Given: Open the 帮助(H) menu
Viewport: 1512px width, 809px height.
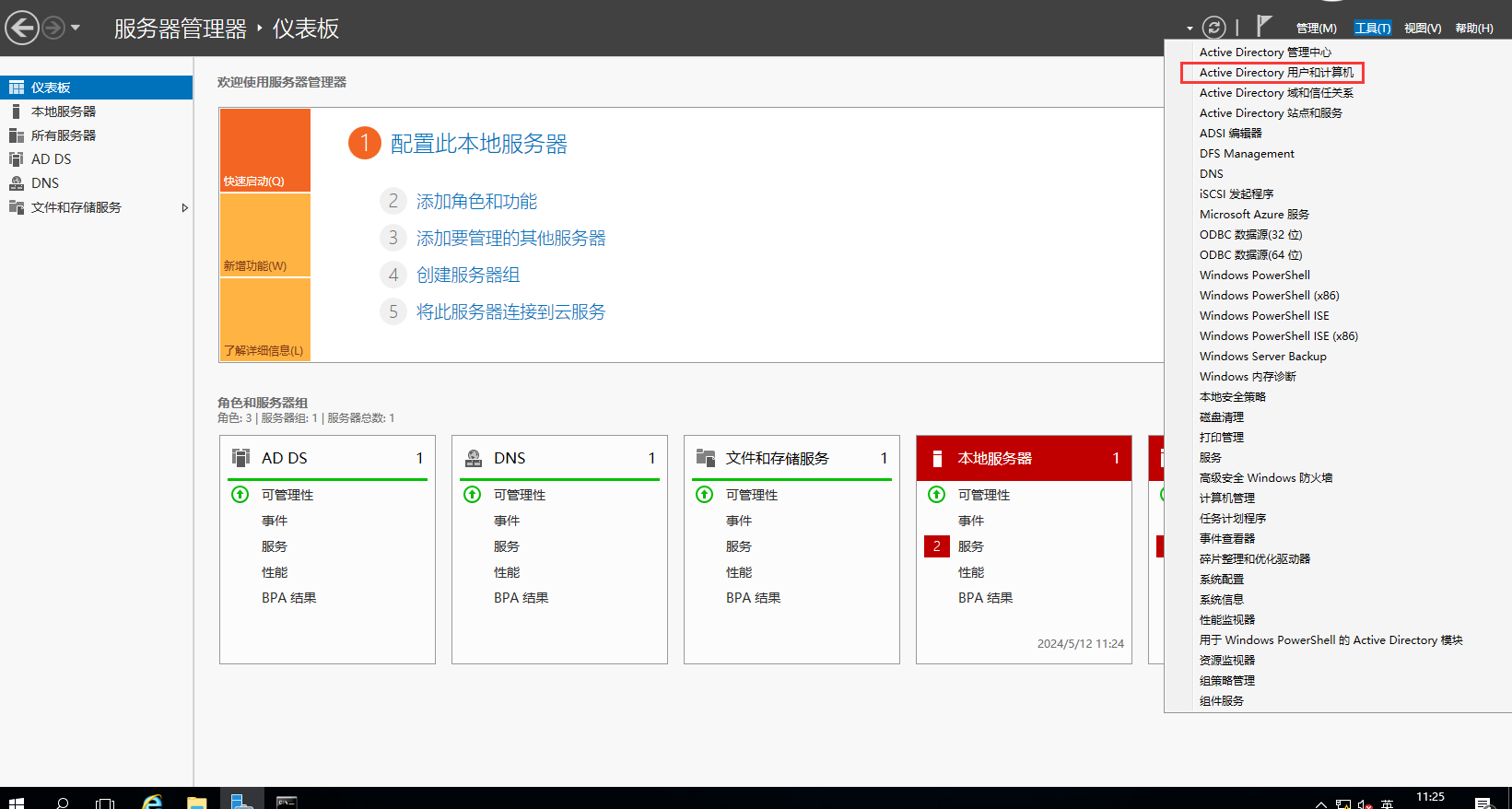Looking at the screenshot, I should pos(1474,29).
